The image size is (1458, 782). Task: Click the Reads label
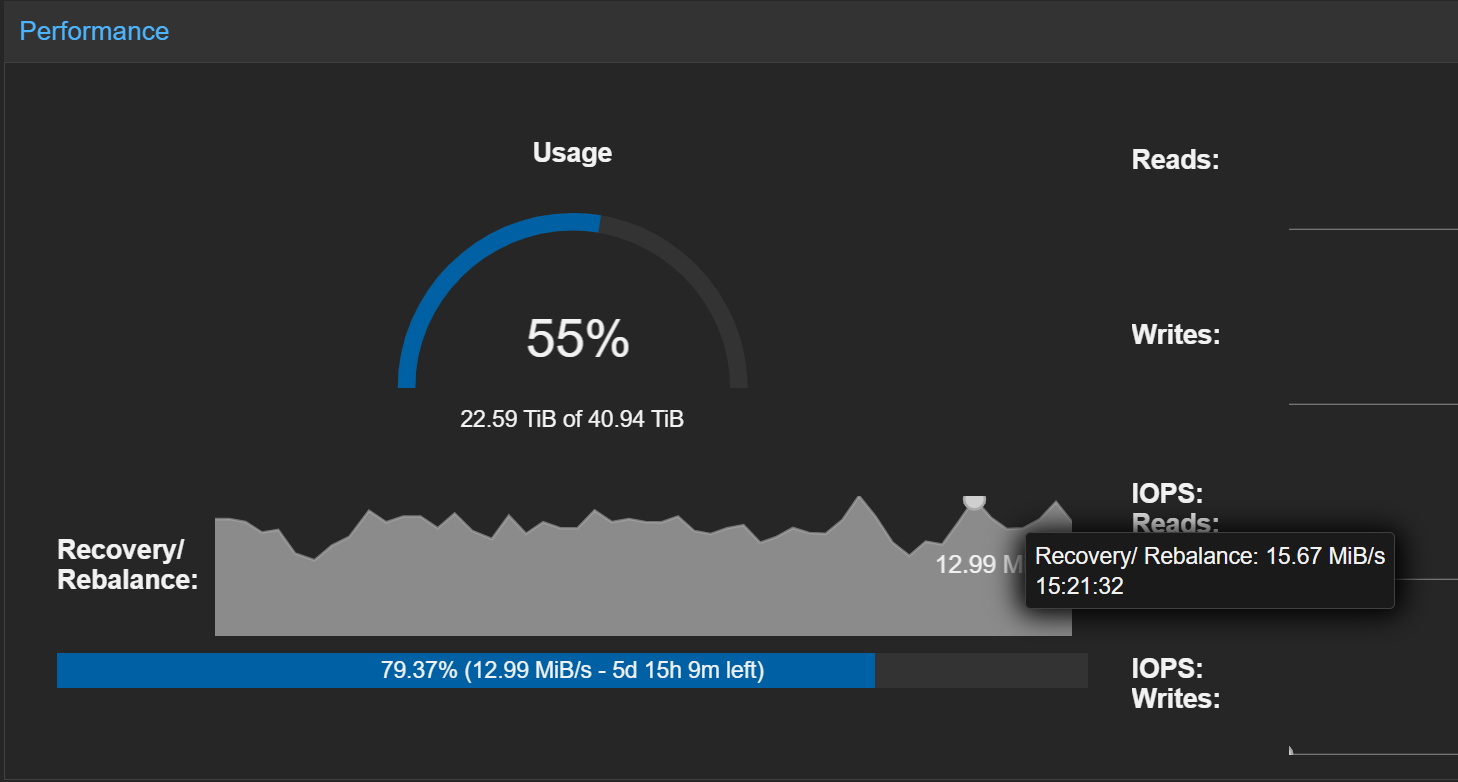[1175, 160]
